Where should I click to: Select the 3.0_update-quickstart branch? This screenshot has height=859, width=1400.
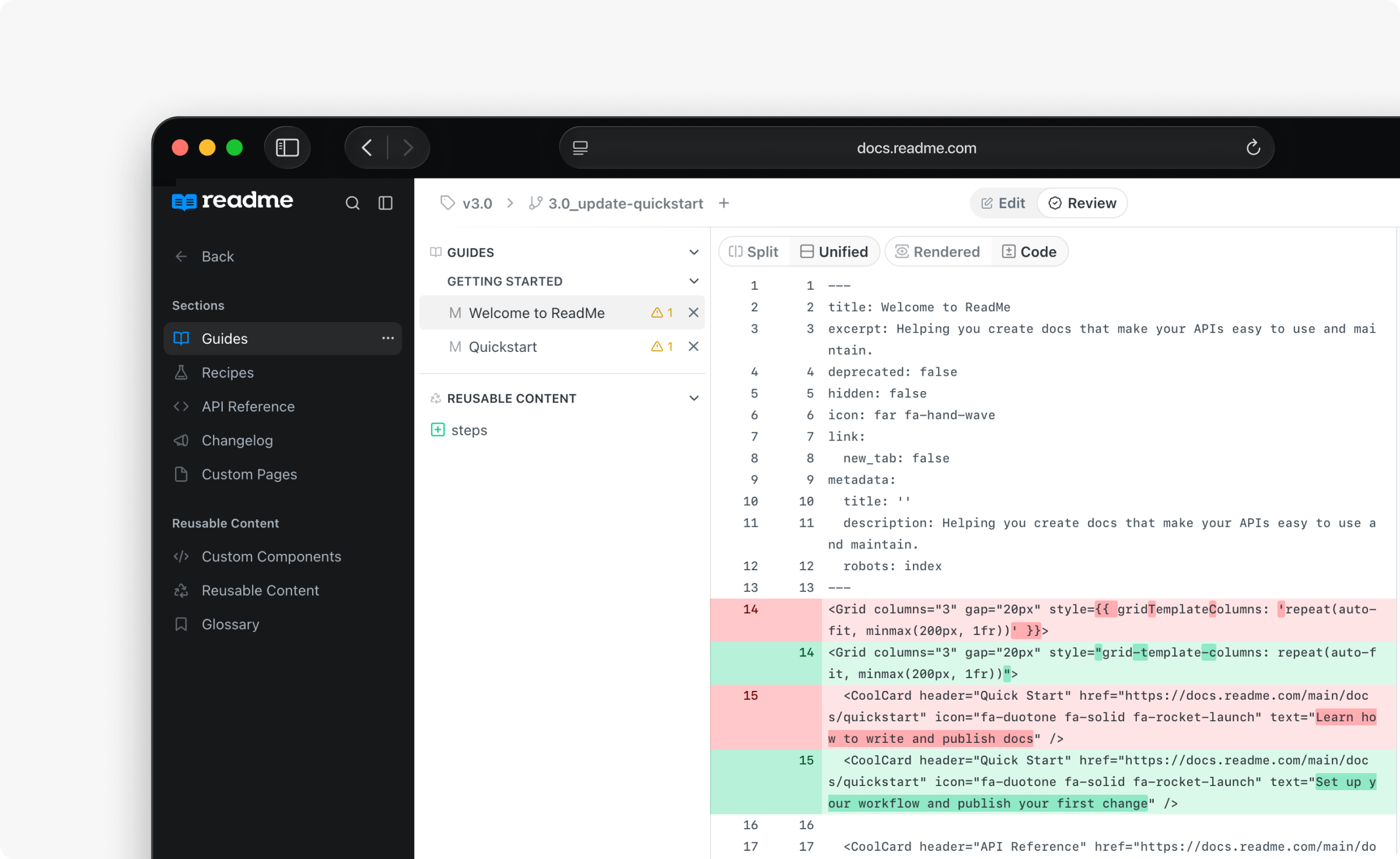point(625,204)
